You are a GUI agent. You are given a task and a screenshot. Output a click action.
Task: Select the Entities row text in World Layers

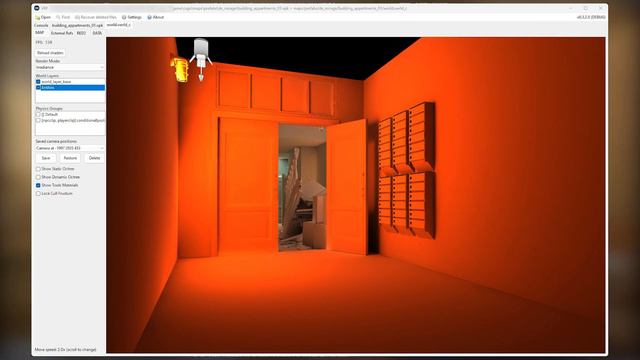click(48, 87)
